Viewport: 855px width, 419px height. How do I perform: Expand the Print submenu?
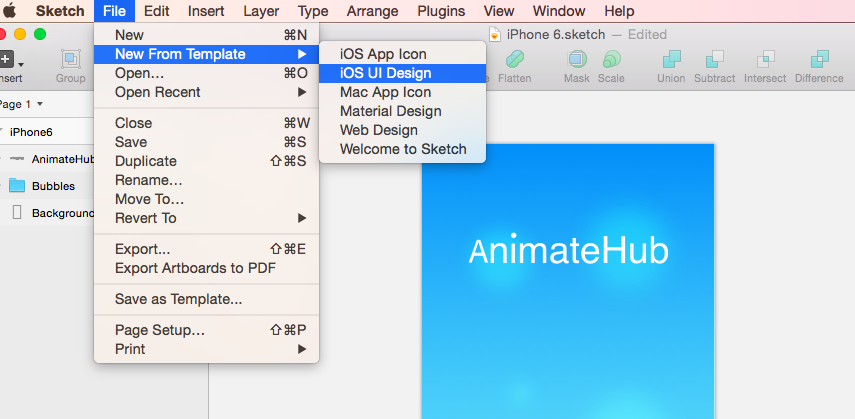206,349
